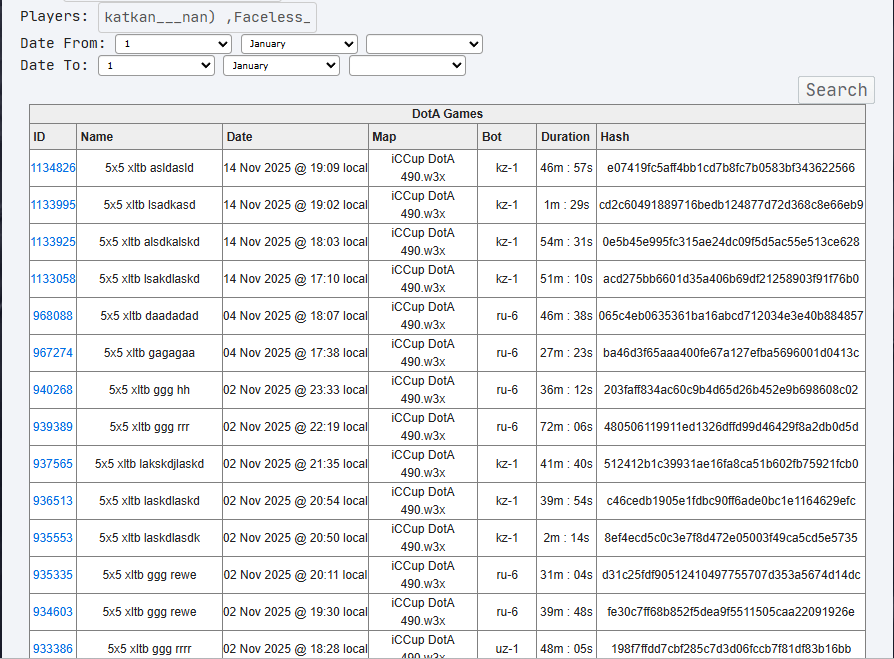Image resolution: width=894 pixels, height=659 pixels.
Task: Click hash starting fe30c7ff68b852f5
Action: click(731, 612)
